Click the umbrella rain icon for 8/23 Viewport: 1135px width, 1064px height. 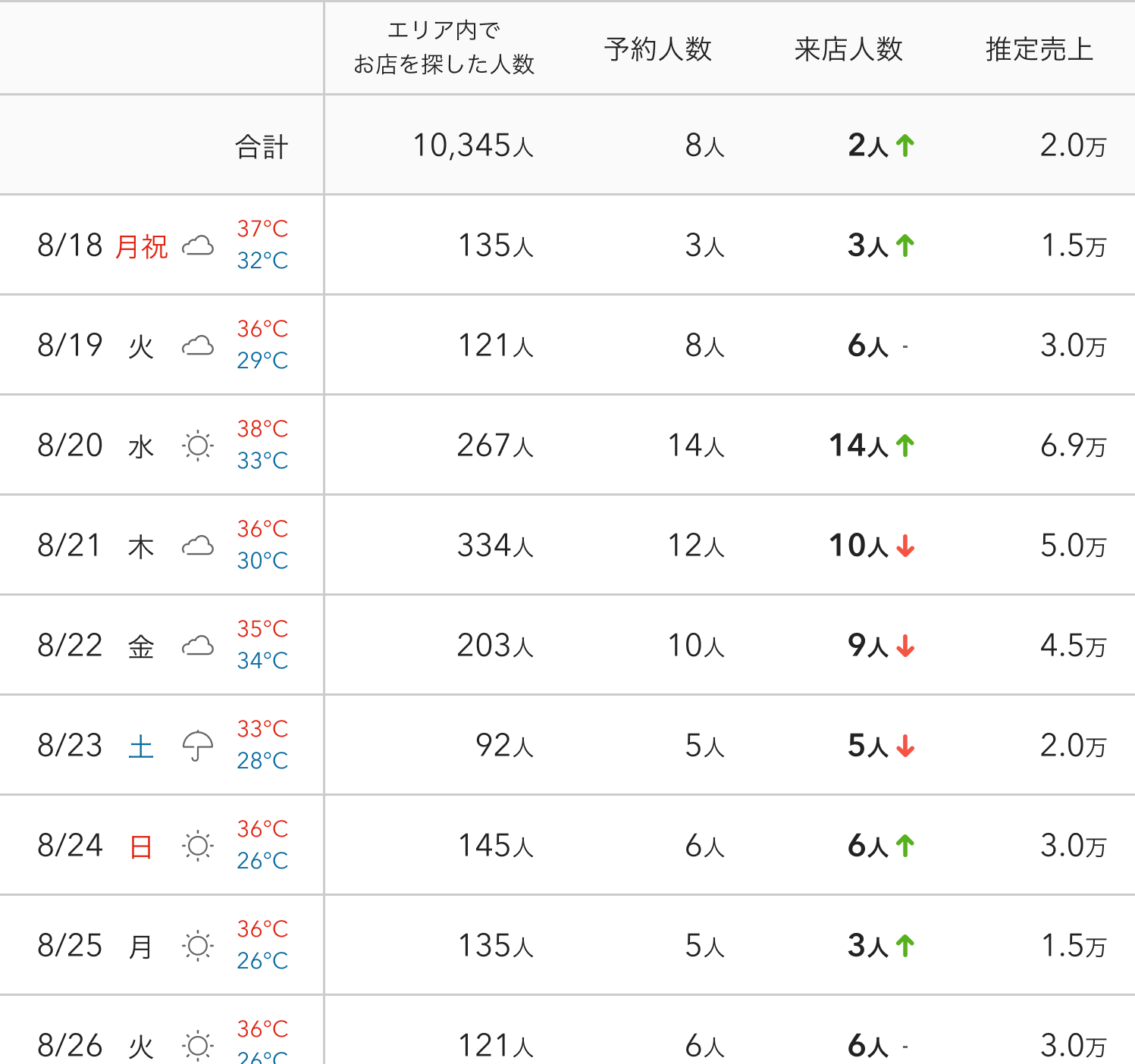point(198,746)
